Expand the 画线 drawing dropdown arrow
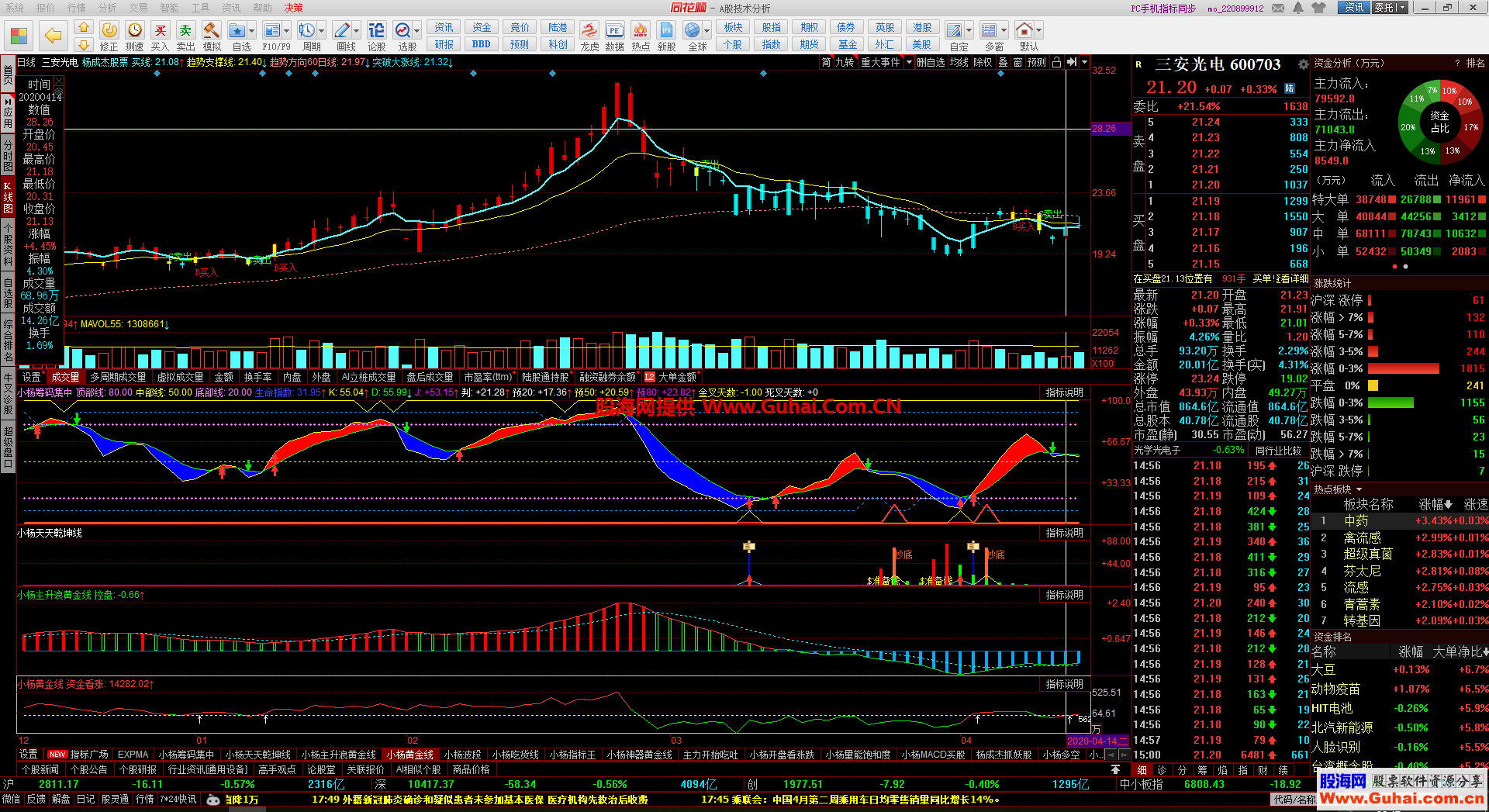 coord(357,31)
